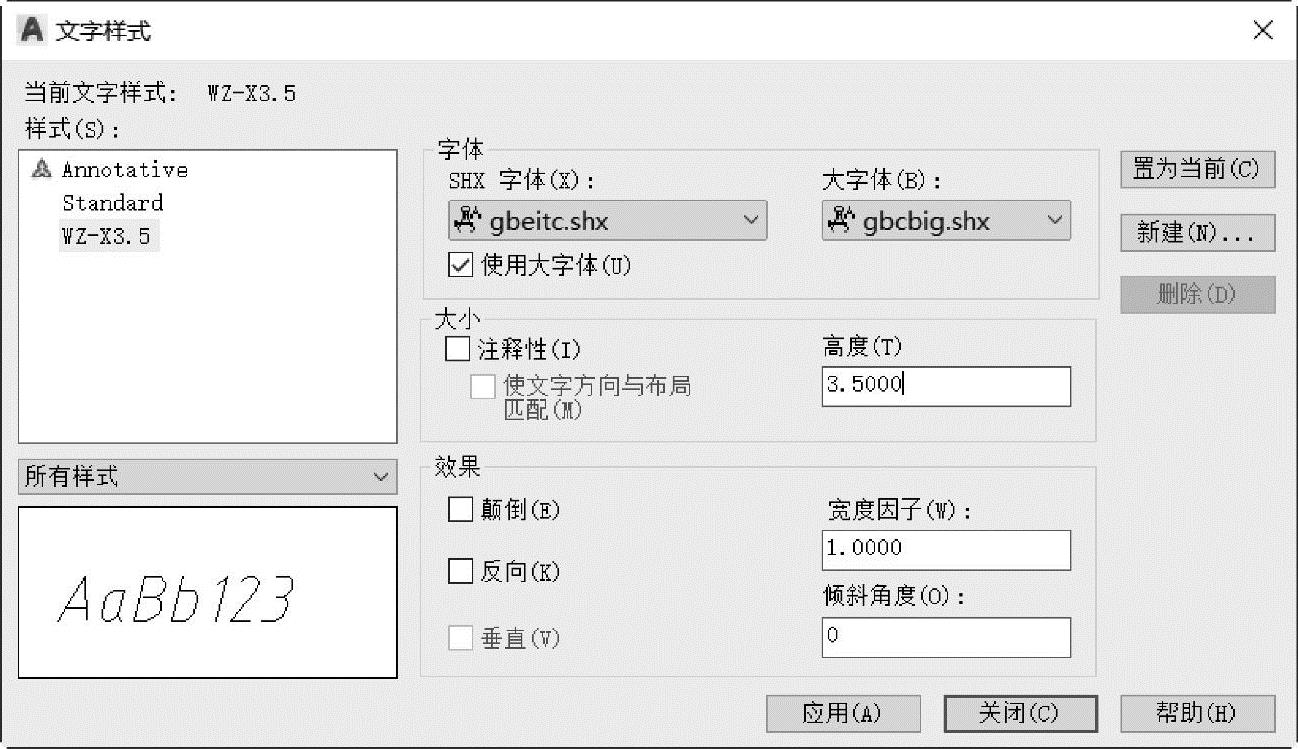This screenshot has width=1298, height=749.
Task: Click into the 高度 field showing 3.5000
Action: 946,386
